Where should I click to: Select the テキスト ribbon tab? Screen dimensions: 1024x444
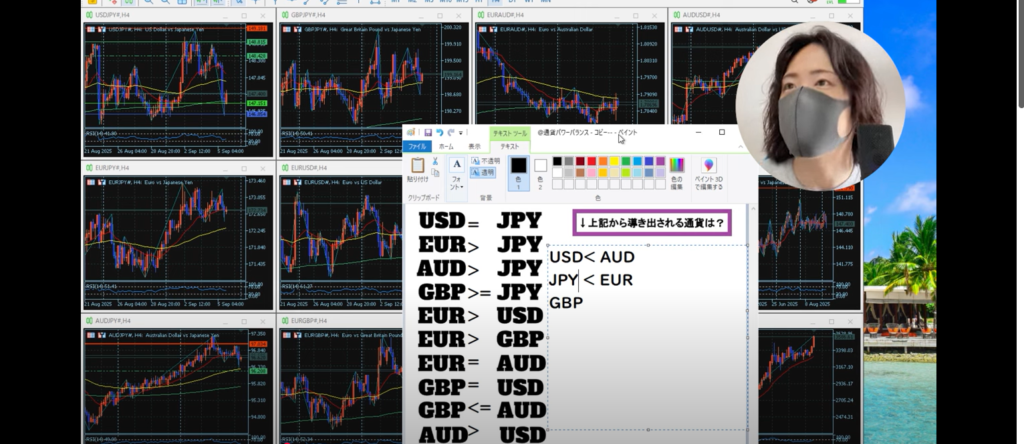tap(509, 146)
